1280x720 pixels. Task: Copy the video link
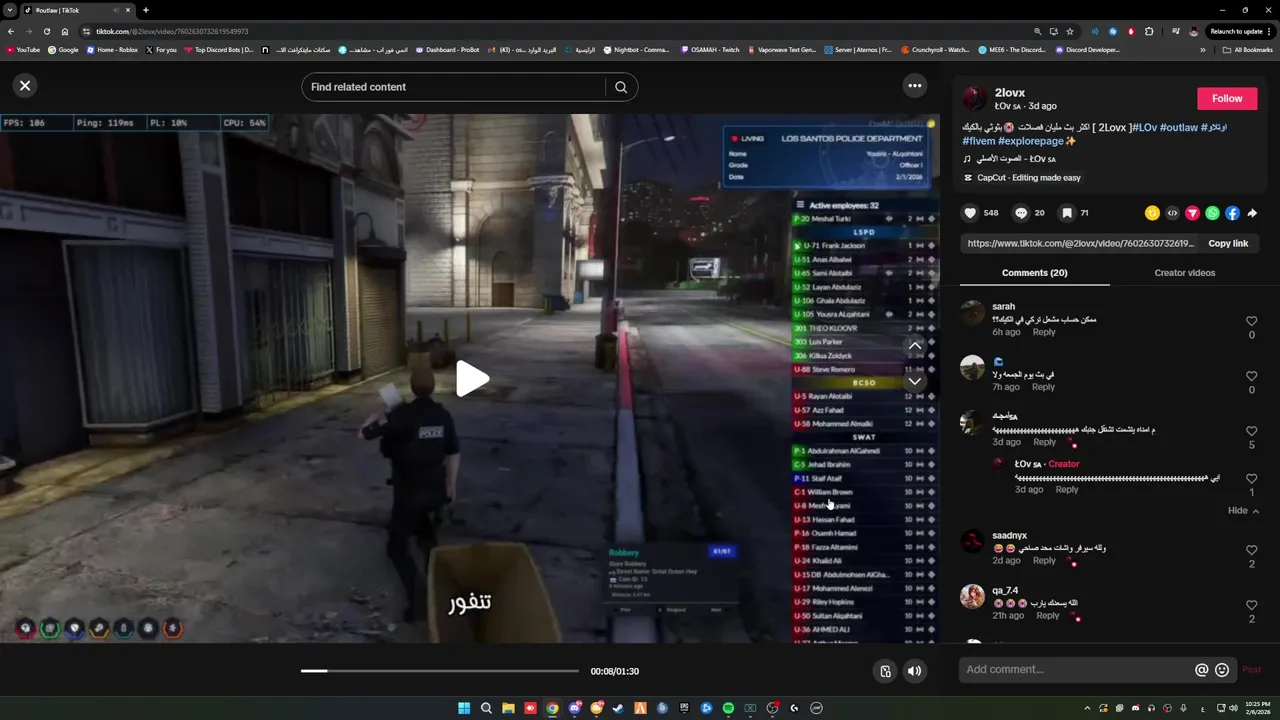(x=1228, y=243)
